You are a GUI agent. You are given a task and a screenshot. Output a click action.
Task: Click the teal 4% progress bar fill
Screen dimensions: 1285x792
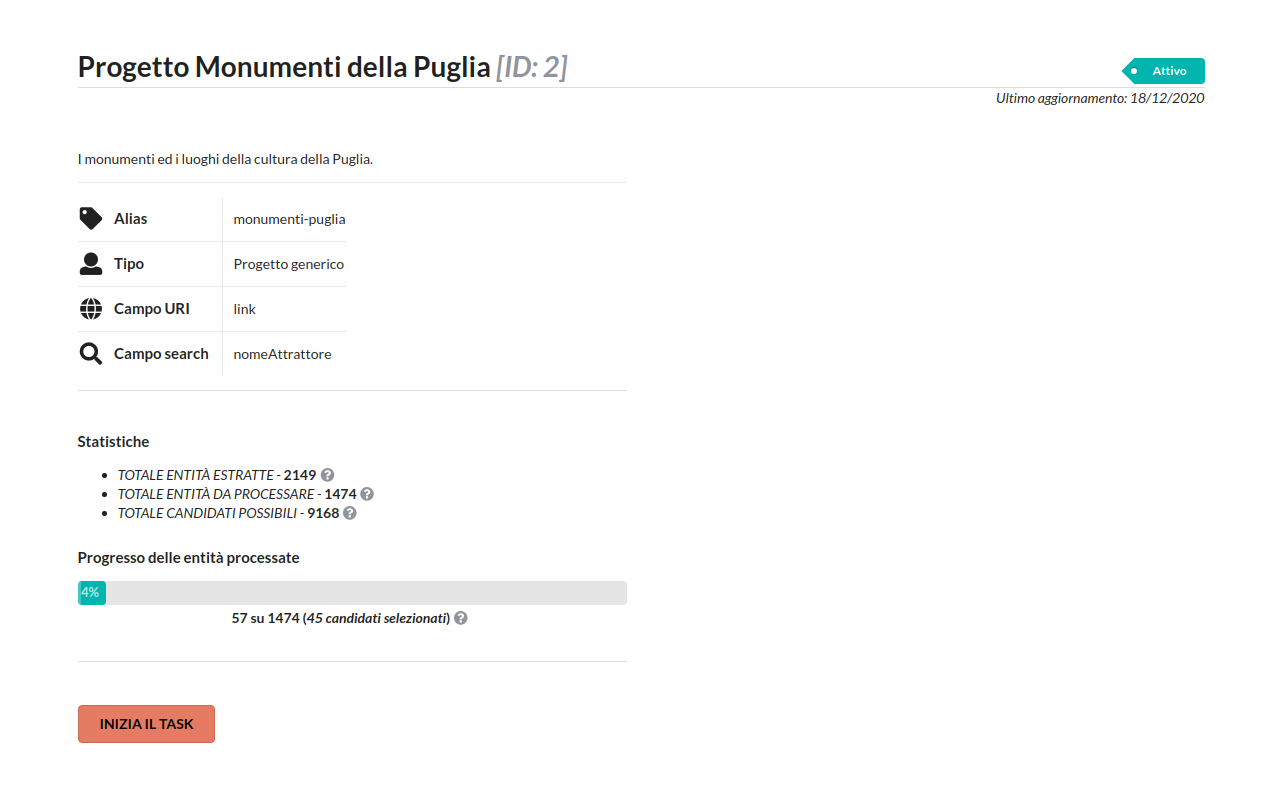click(92, 593)
